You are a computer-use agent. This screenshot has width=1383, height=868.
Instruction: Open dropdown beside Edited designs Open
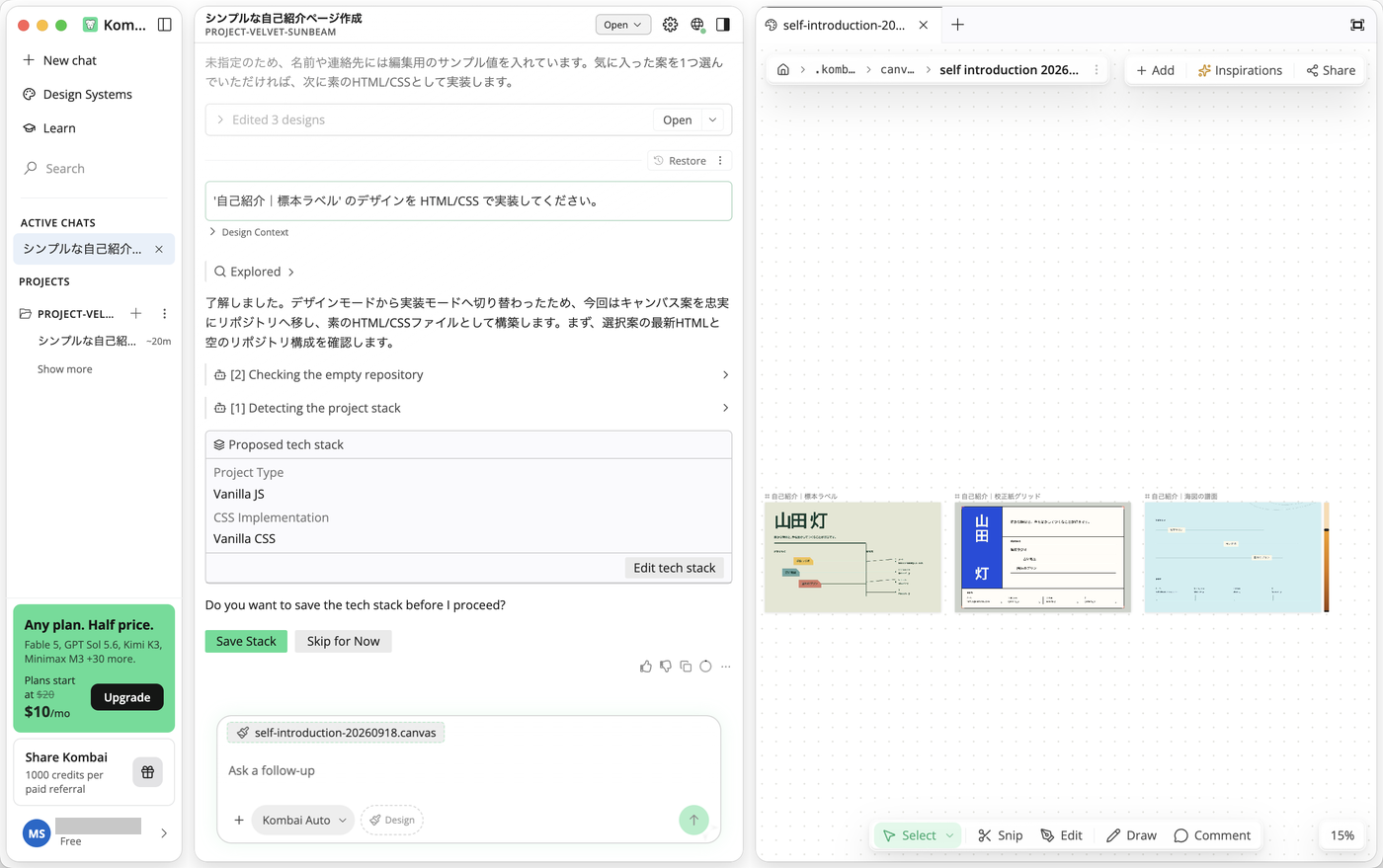pos(712,119)
